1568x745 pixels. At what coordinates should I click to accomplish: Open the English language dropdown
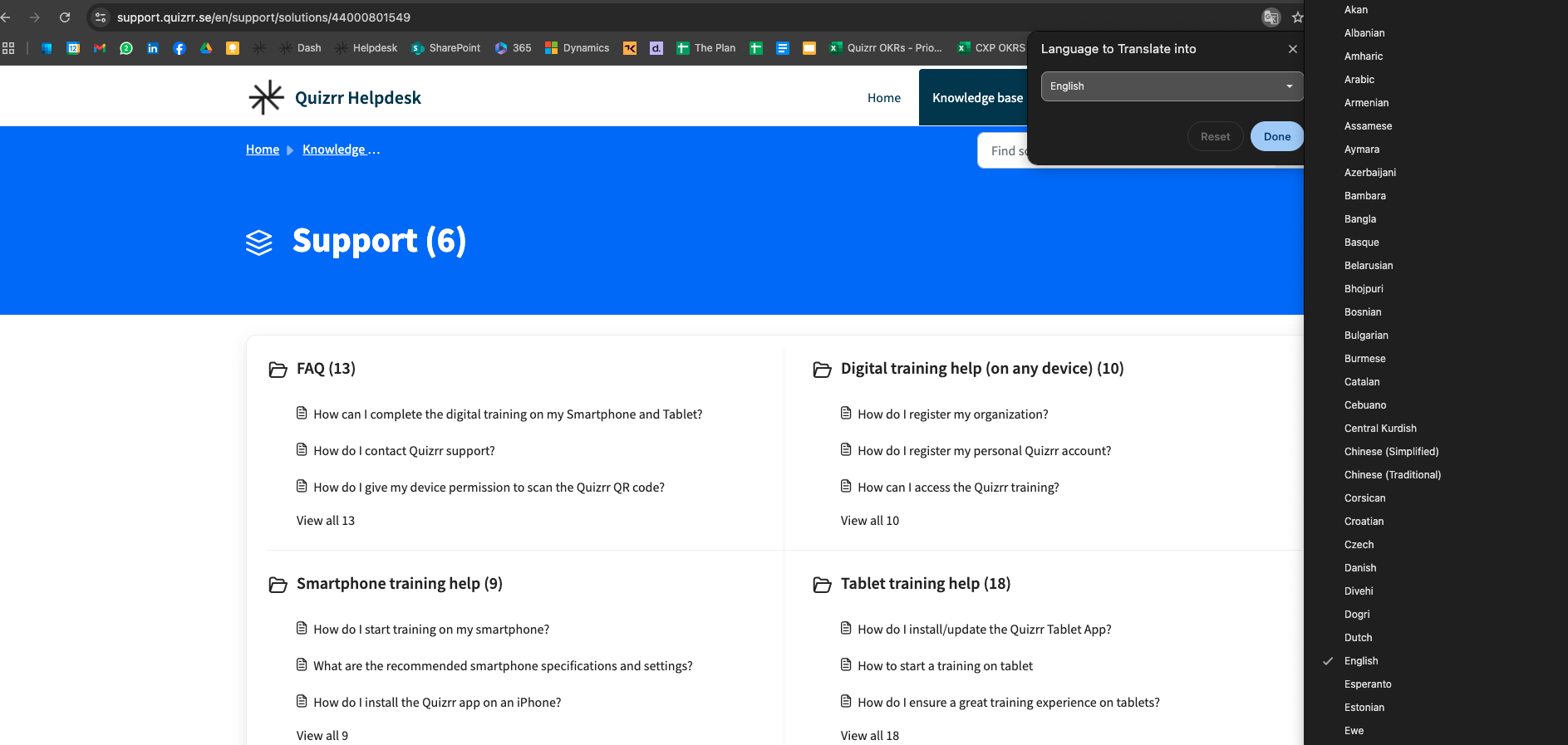1172,86
